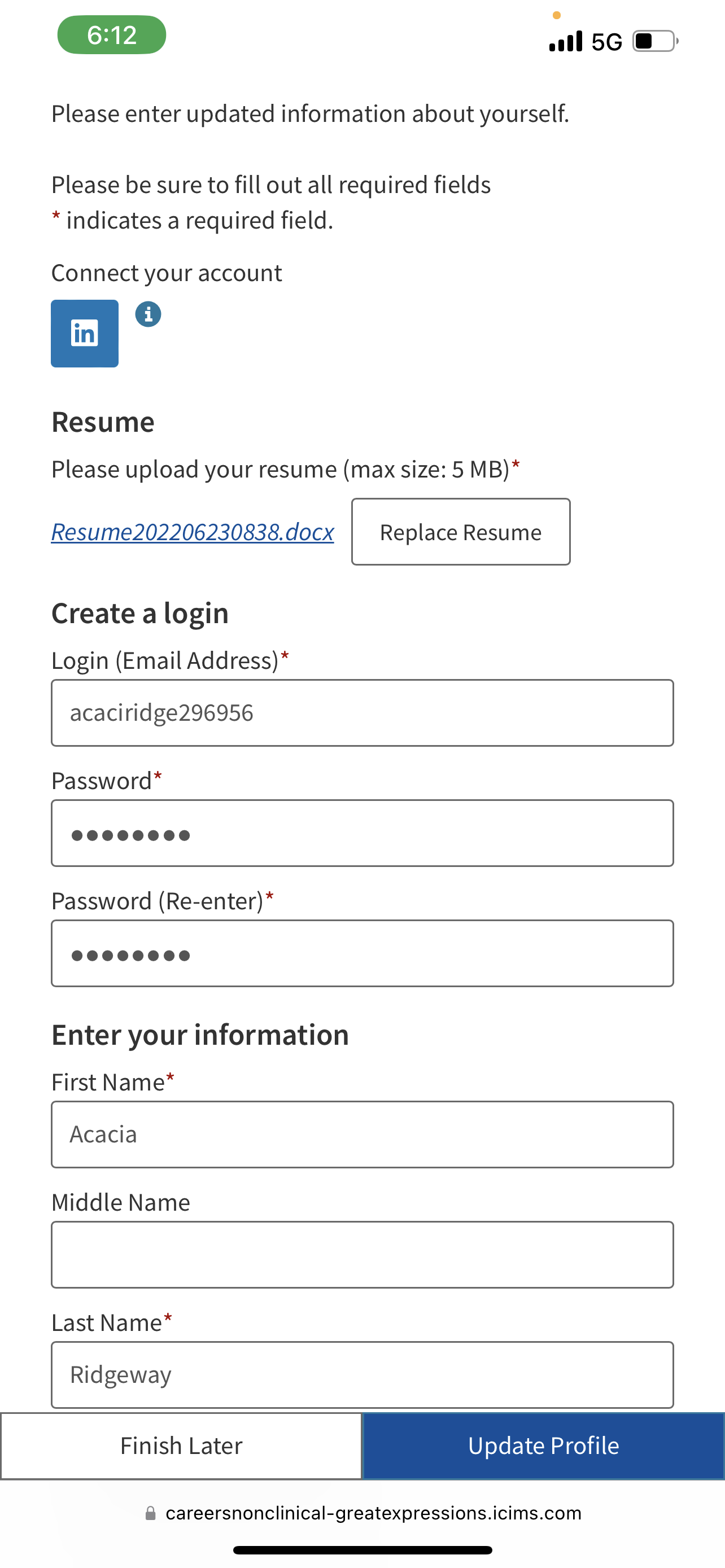This screenshot has height=1568, width=725.
Task: Select the Password (Re-enter) field
Action: (362, 953)
